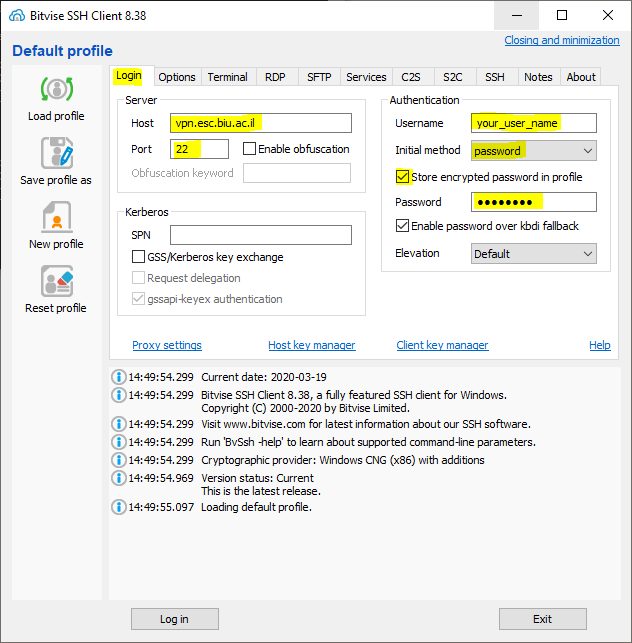Click info icon beside Run 'BvSsh -help' entry
Screen dimensions: 632x643
click(x=119, y=442)
